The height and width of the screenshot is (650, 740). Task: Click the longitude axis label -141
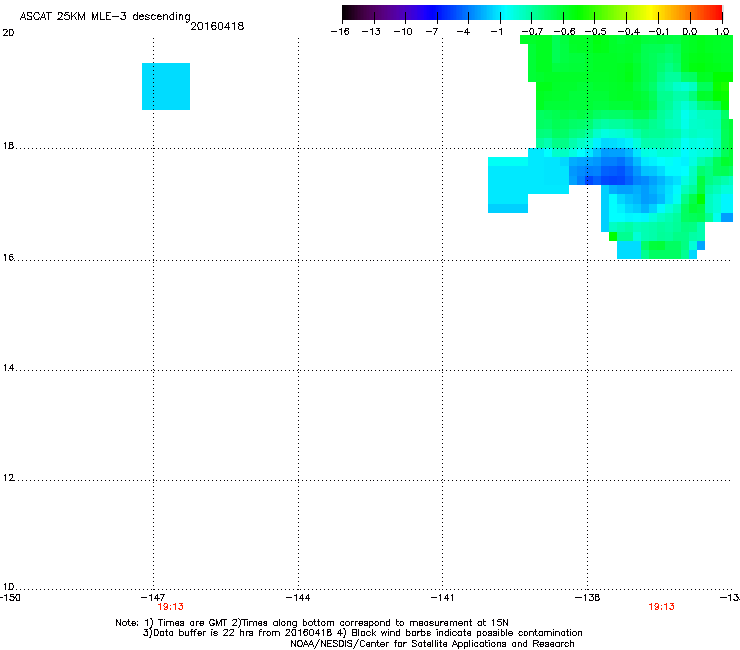442,598
